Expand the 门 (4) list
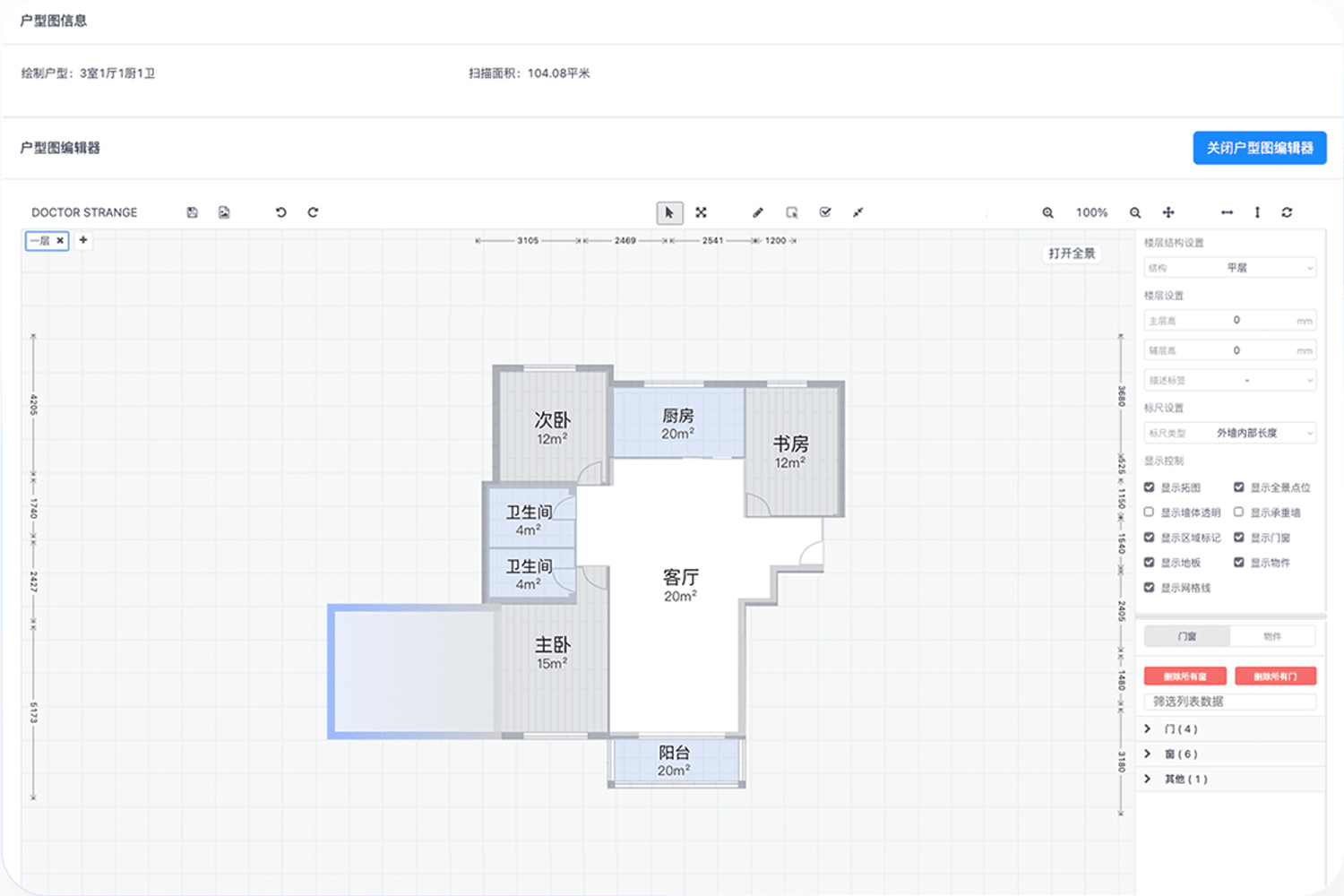The width and height of the screenshot is (1344, 896). point(1148,729)
